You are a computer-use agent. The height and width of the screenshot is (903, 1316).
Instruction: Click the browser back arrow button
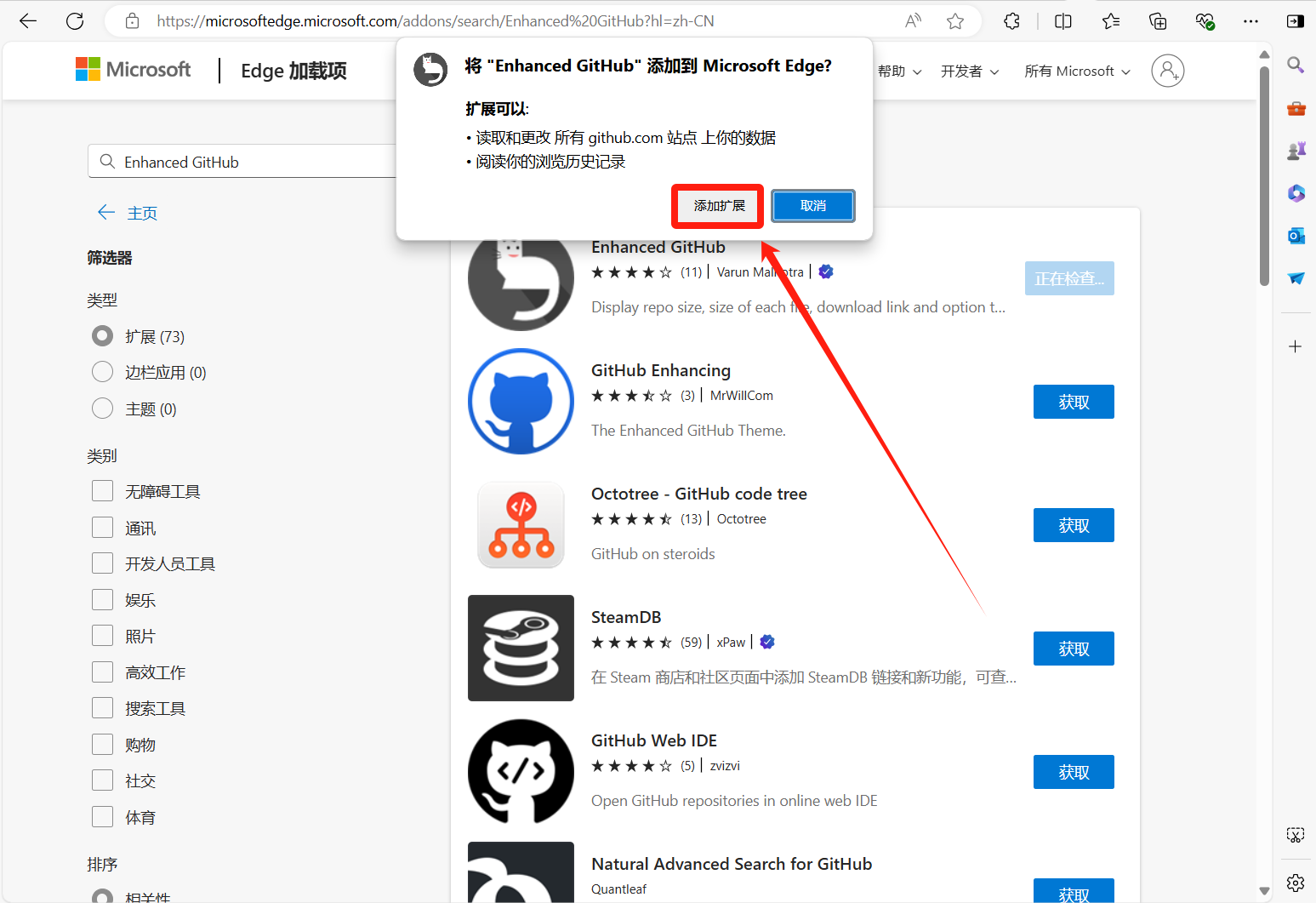28,21
